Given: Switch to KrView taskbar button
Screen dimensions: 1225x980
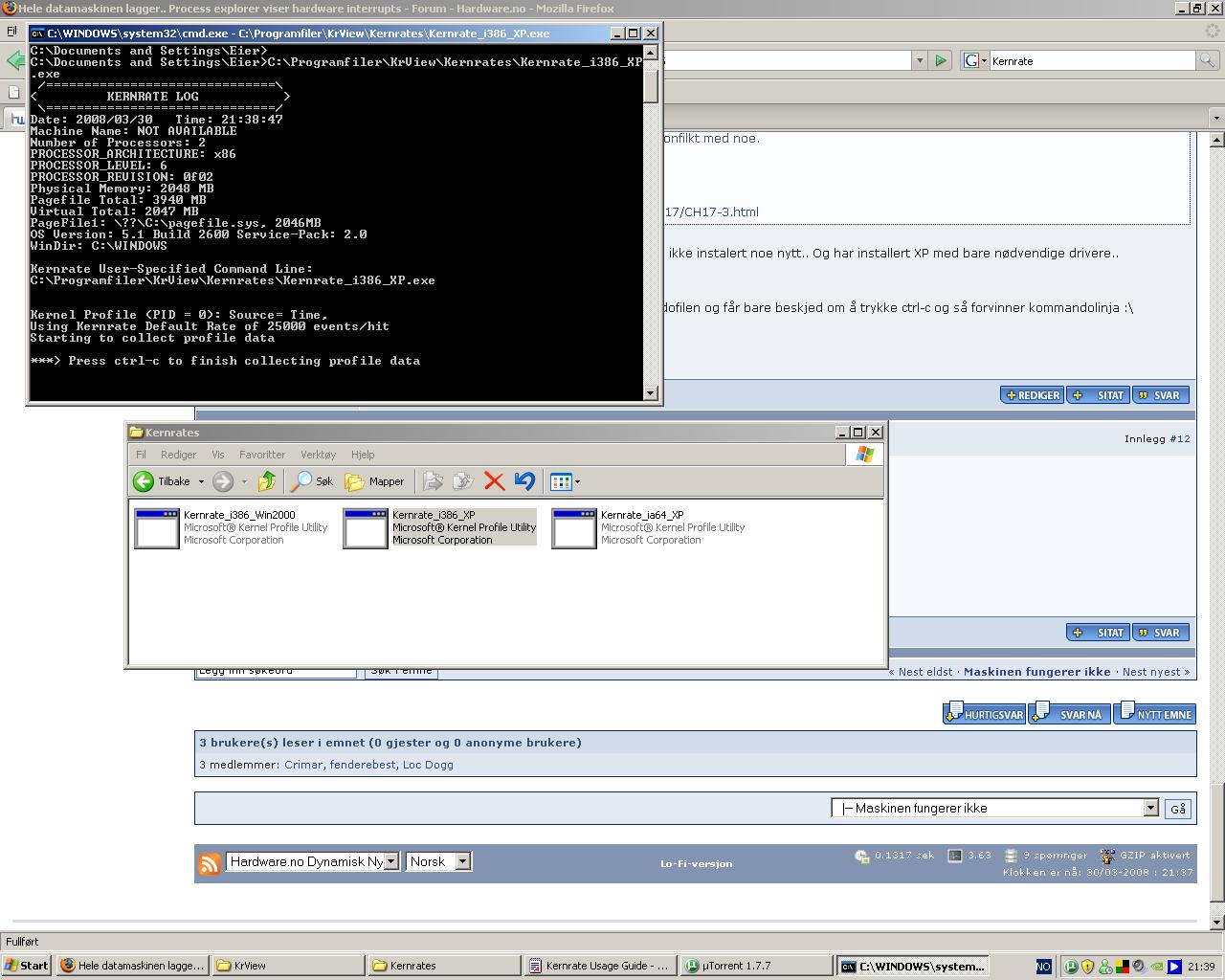Looking at the screenshot, I should (288, 966).
